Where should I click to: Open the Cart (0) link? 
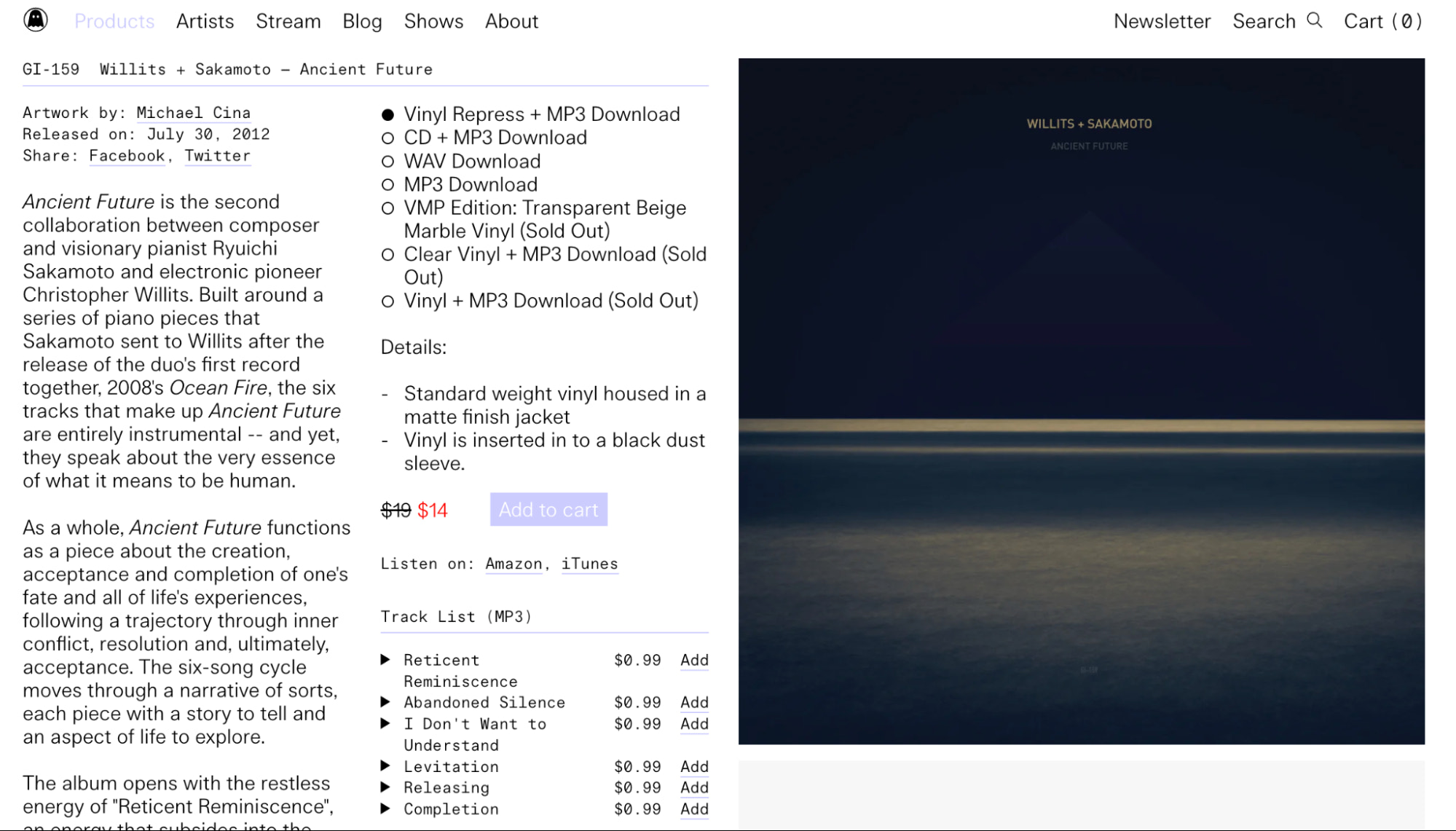click(x=1382, y=21)
